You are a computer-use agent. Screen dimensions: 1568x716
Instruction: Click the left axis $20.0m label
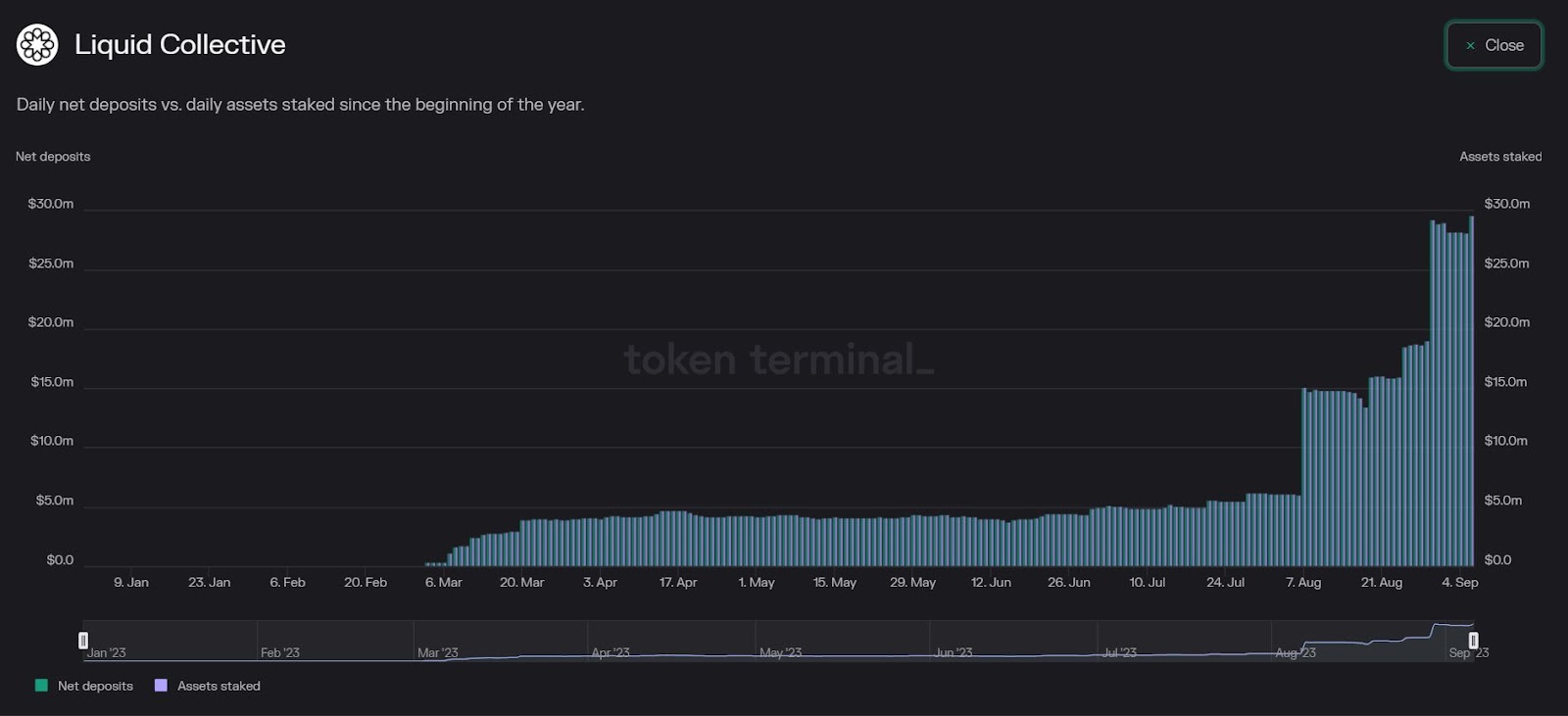click(51, 322)
